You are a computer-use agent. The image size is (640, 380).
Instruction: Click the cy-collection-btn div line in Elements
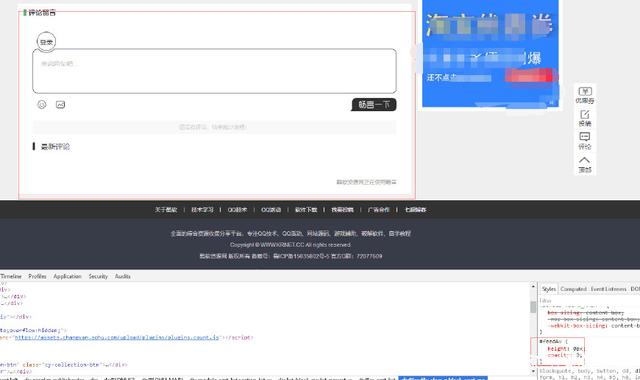click(x=64, y=364)
